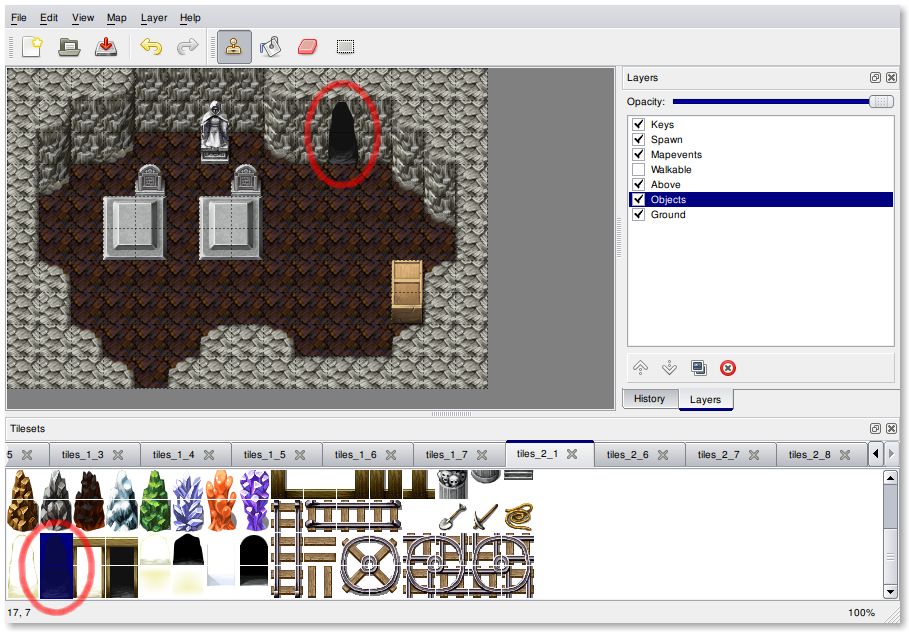Select the Rectangular Select tool
Image resolution: width=909 pixels, height=632 pixels.
(x=345, y=46)
